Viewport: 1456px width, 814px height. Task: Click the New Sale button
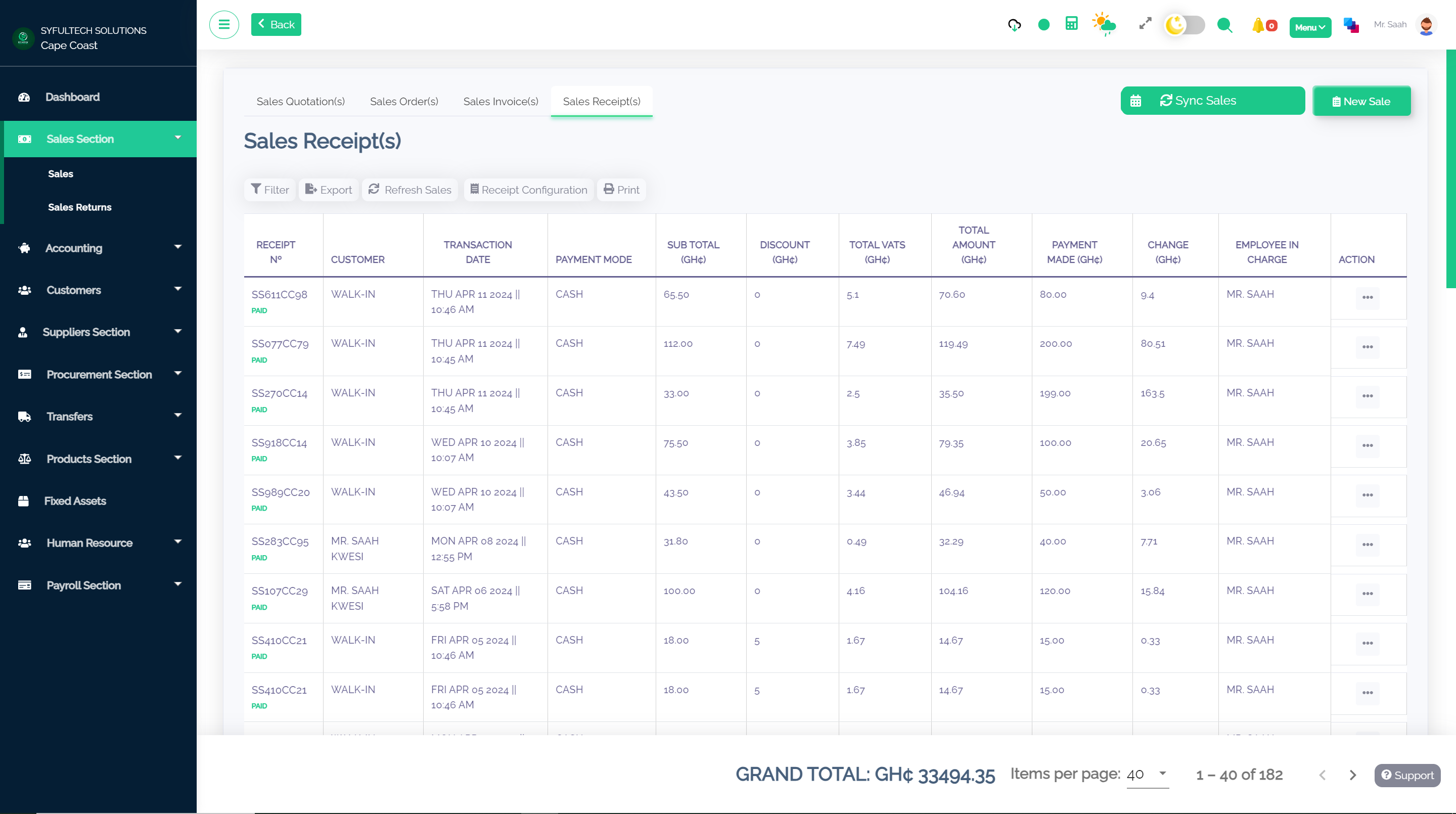coord(1361,101)
